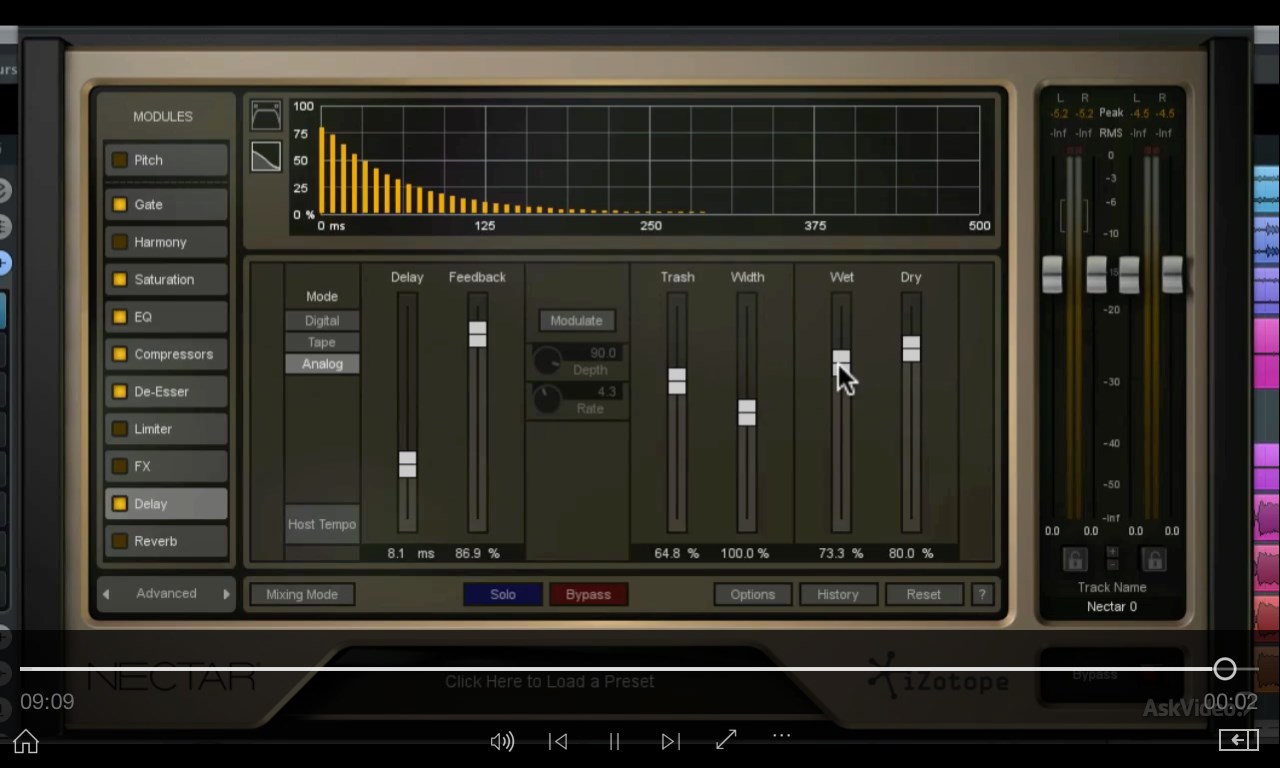Toggle the video player volume icon
Viewport: 1280px width, 768px height.
point(502,741)
